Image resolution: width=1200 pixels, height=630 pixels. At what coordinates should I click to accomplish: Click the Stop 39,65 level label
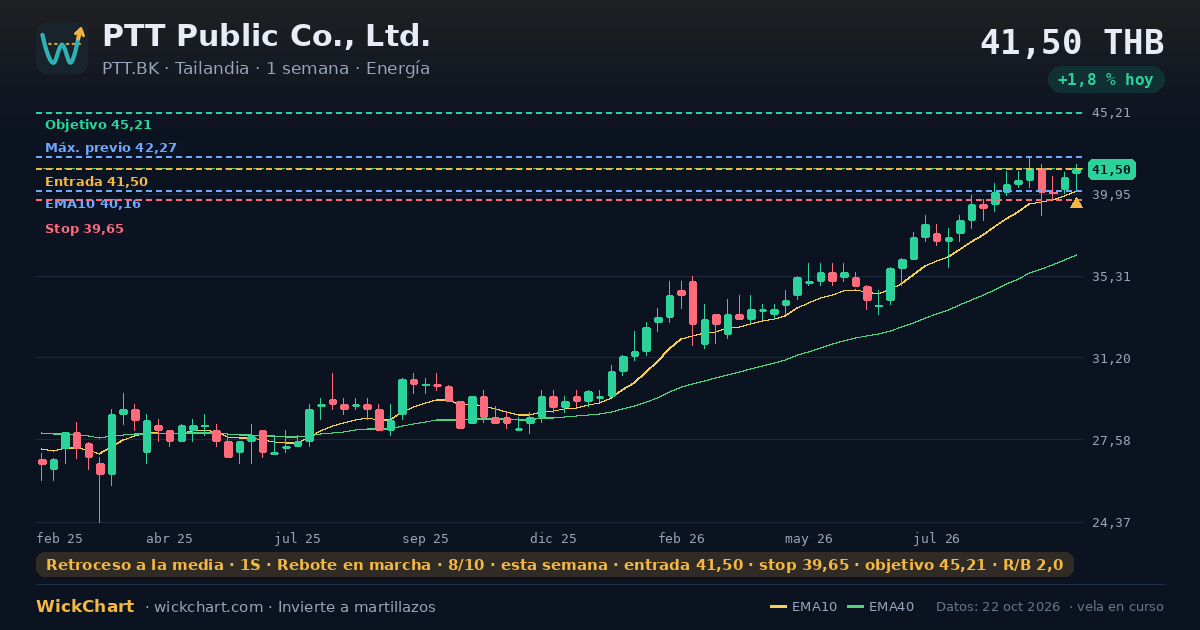click(x=84, y=229)
